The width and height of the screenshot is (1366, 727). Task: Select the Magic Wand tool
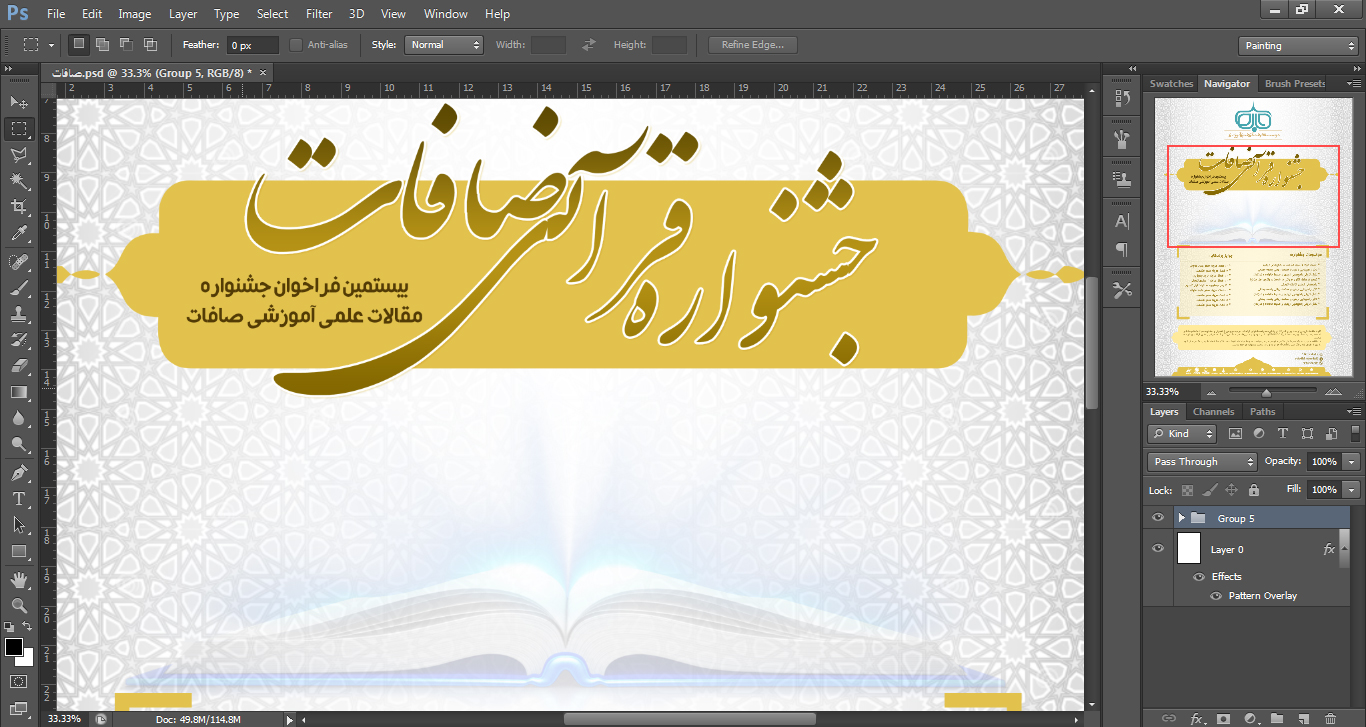click(18, 181)
